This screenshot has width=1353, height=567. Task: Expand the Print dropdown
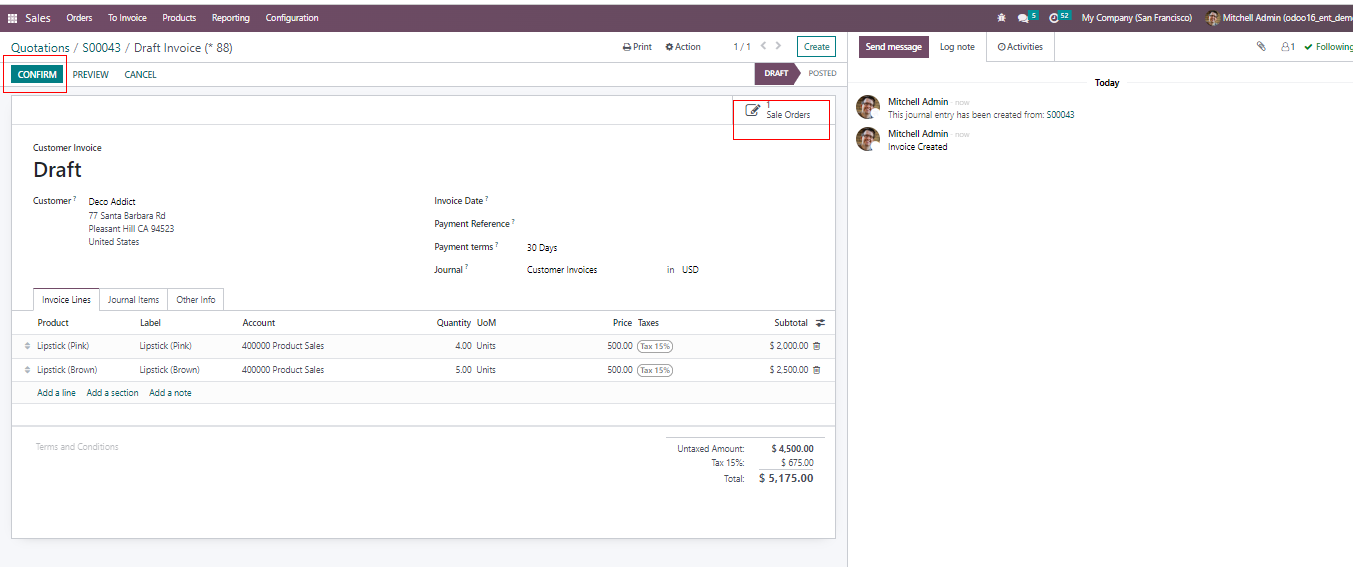tap(637, 47)
